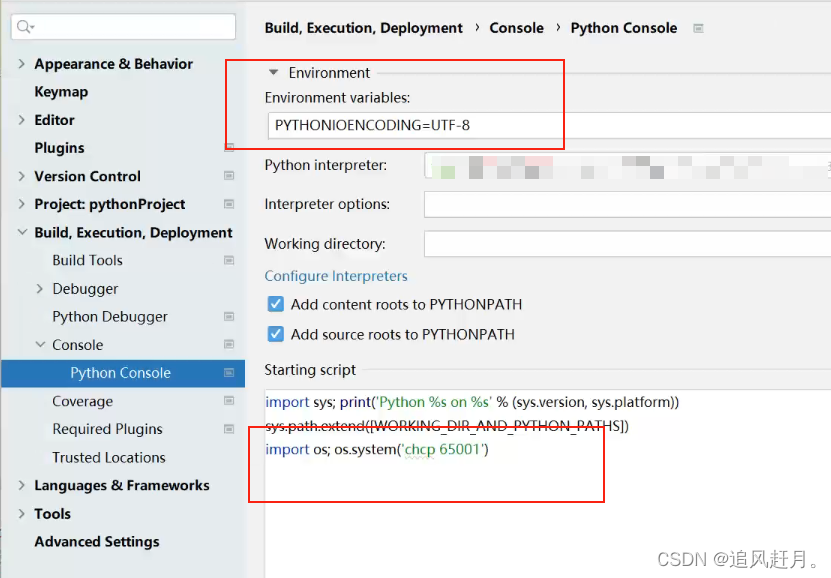
Task: Collapse Build, Execution, Deployment node
Action: [22, 232]
